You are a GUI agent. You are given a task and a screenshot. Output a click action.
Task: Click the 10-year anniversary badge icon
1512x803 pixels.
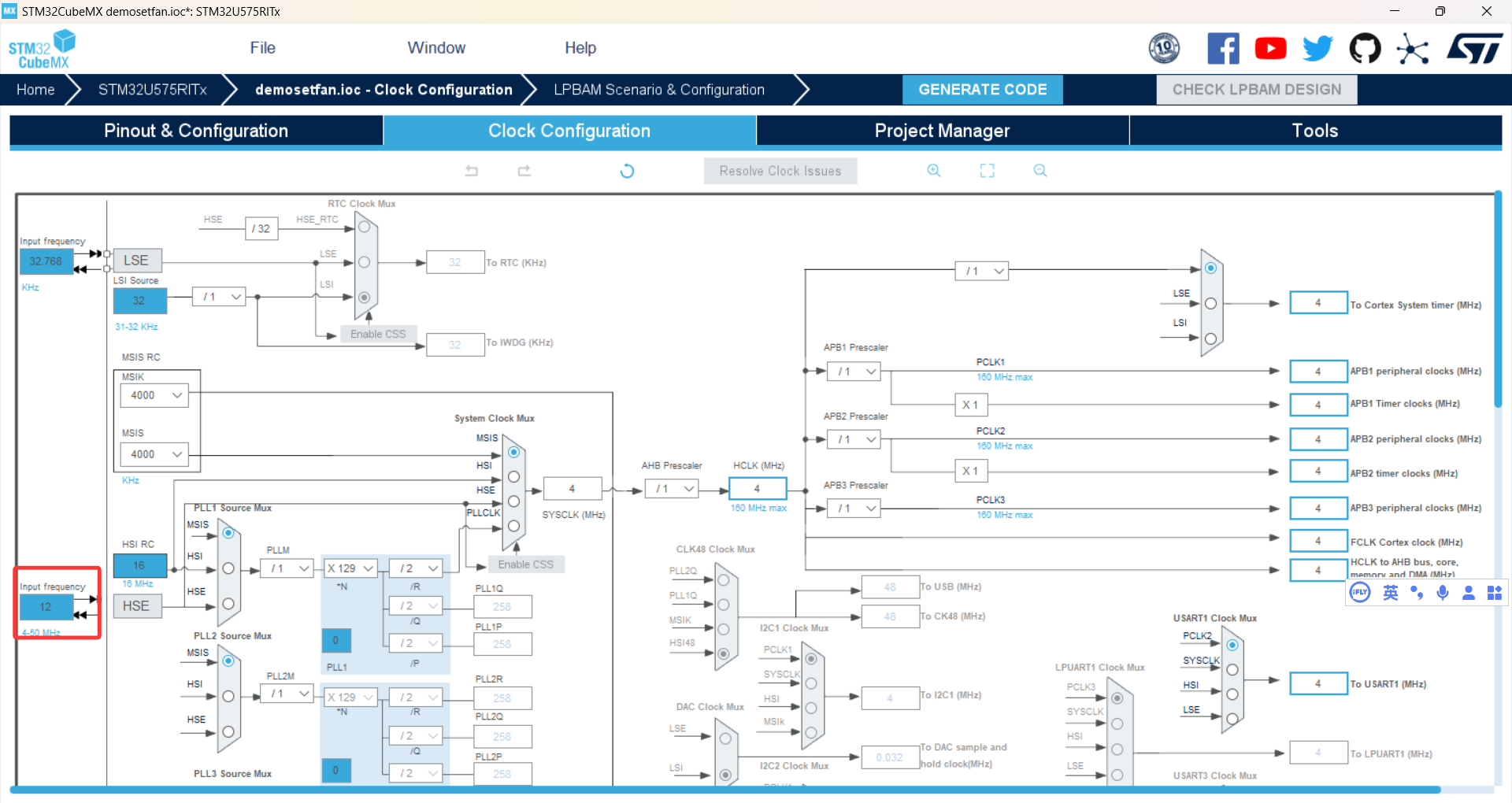(1164, 49)
